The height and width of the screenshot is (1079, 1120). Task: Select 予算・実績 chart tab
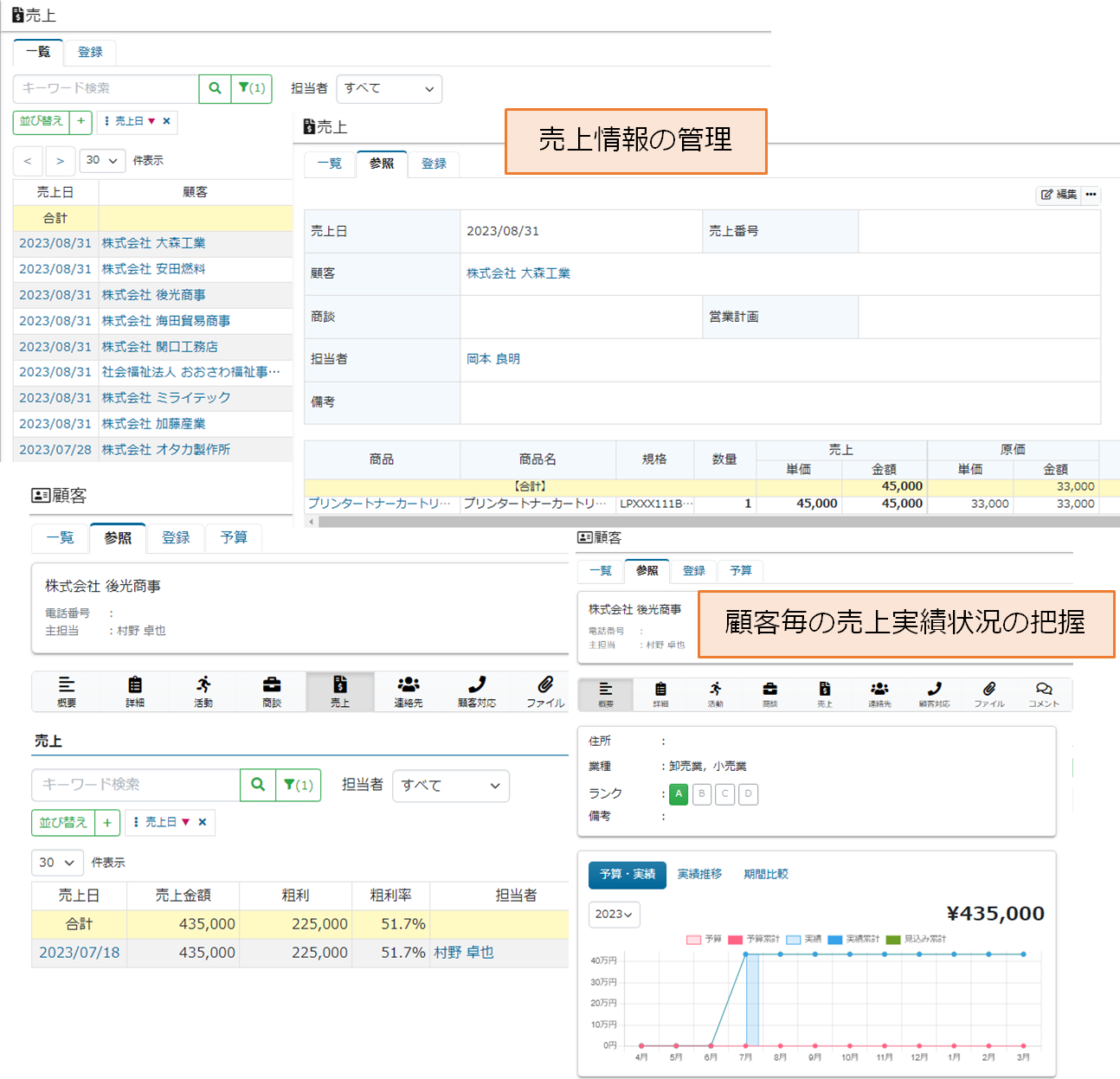(628, 875)
